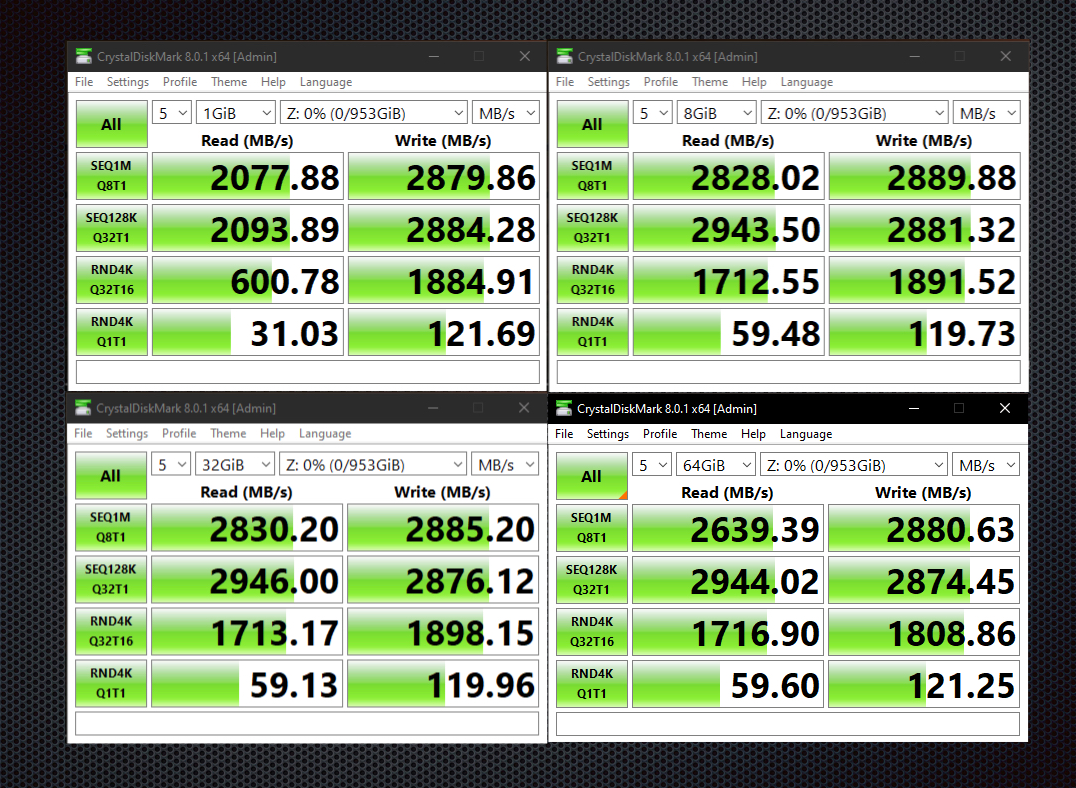Image resolution: width=1076 pixels, height=788 pixels.
Task: Open Profile menu in 64GiB window
Action: point(660,434)
